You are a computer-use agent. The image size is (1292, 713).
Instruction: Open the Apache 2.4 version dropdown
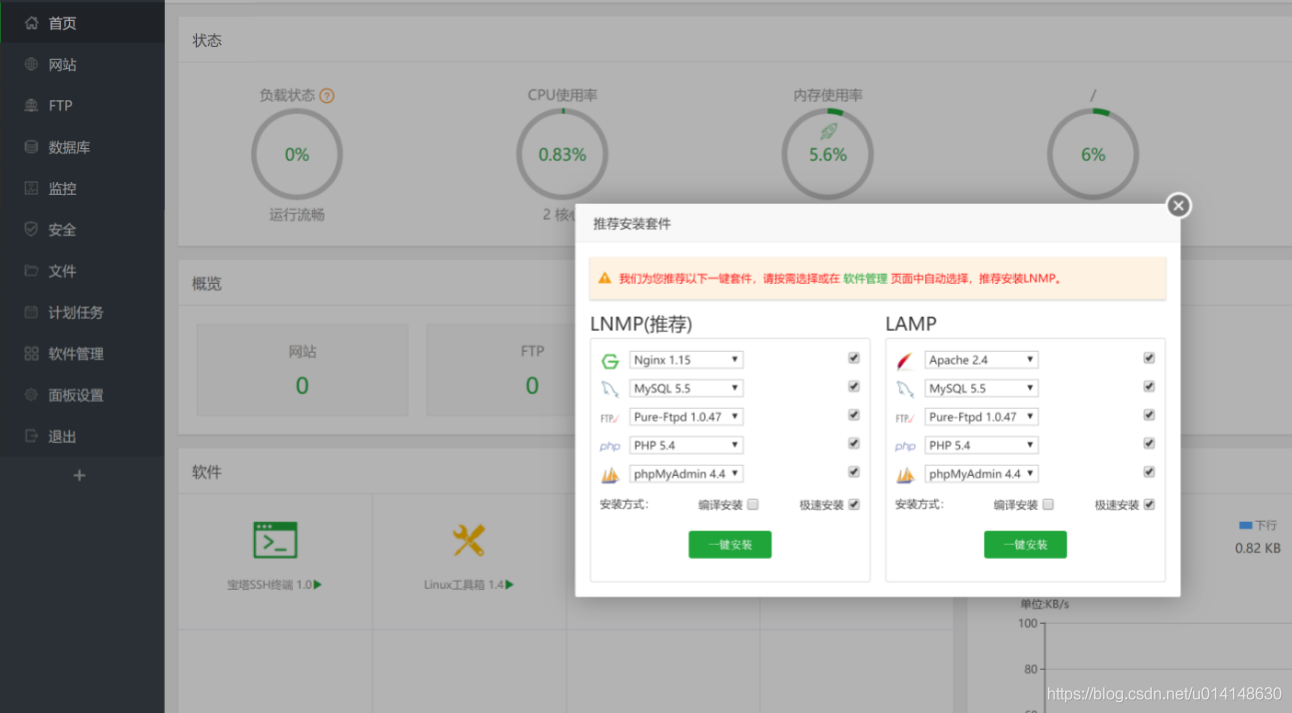pos(981,360)
